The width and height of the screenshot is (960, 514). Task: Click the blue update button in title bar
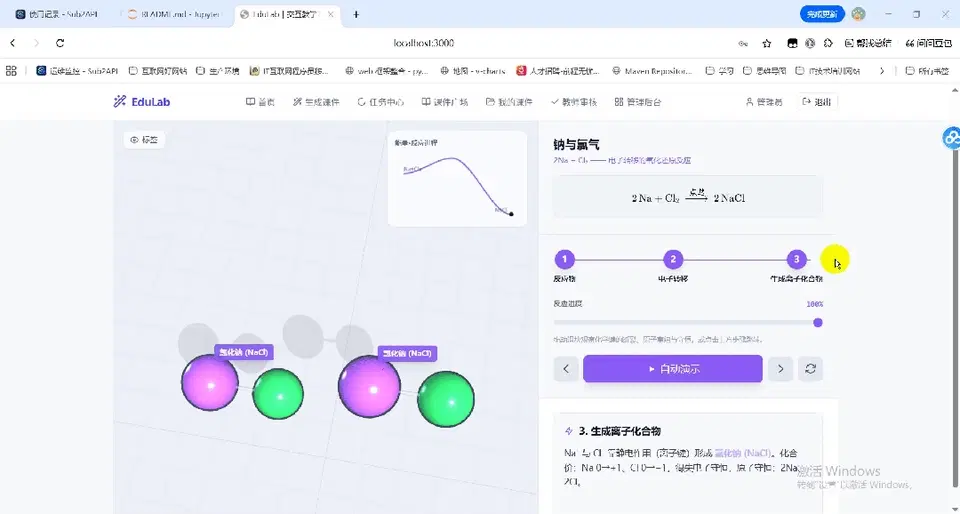click(822, 14)
